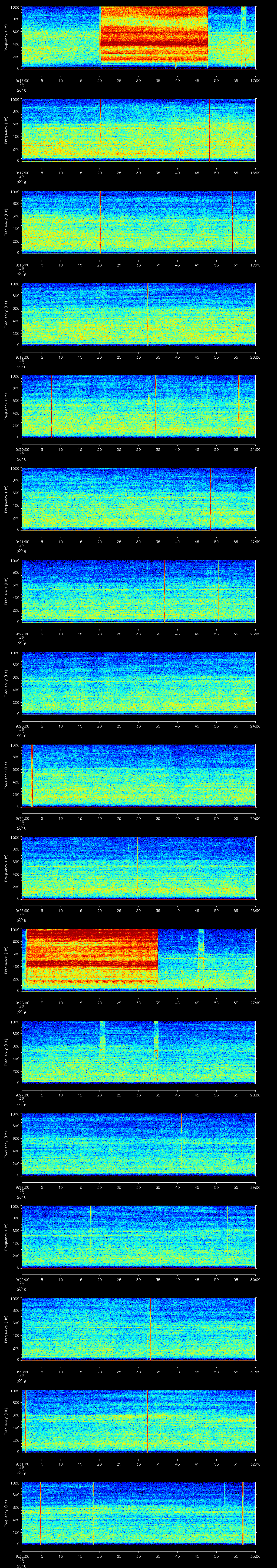The image size is (277, 1568).
Task: Select the 9:21:00 spectrogram panel
Action: [x=138, y=499]
